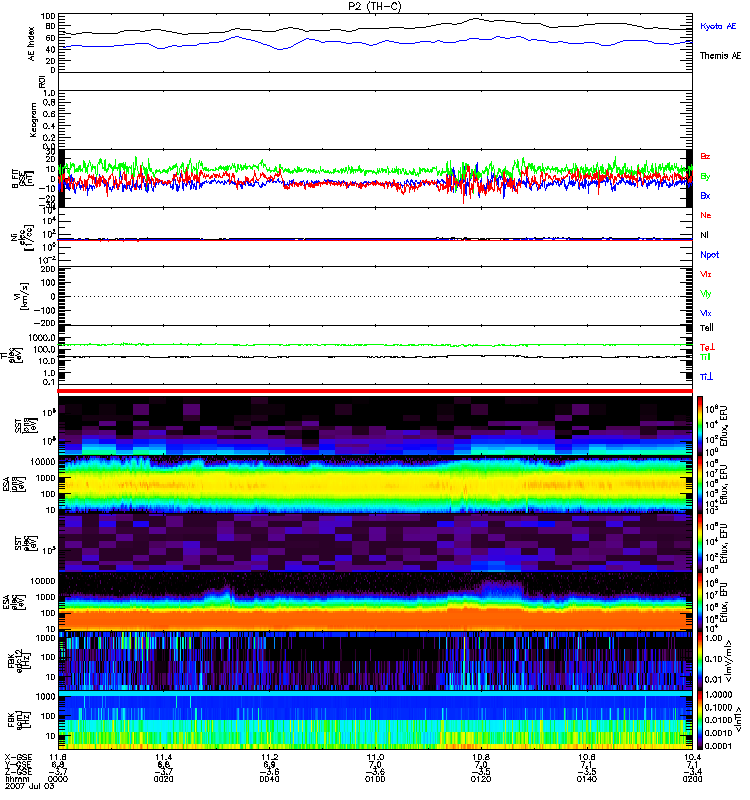Click the date label 2007 Jul 03
This screenshot has width=750, height=800.
pyautogui.click(x=30, y=786)
